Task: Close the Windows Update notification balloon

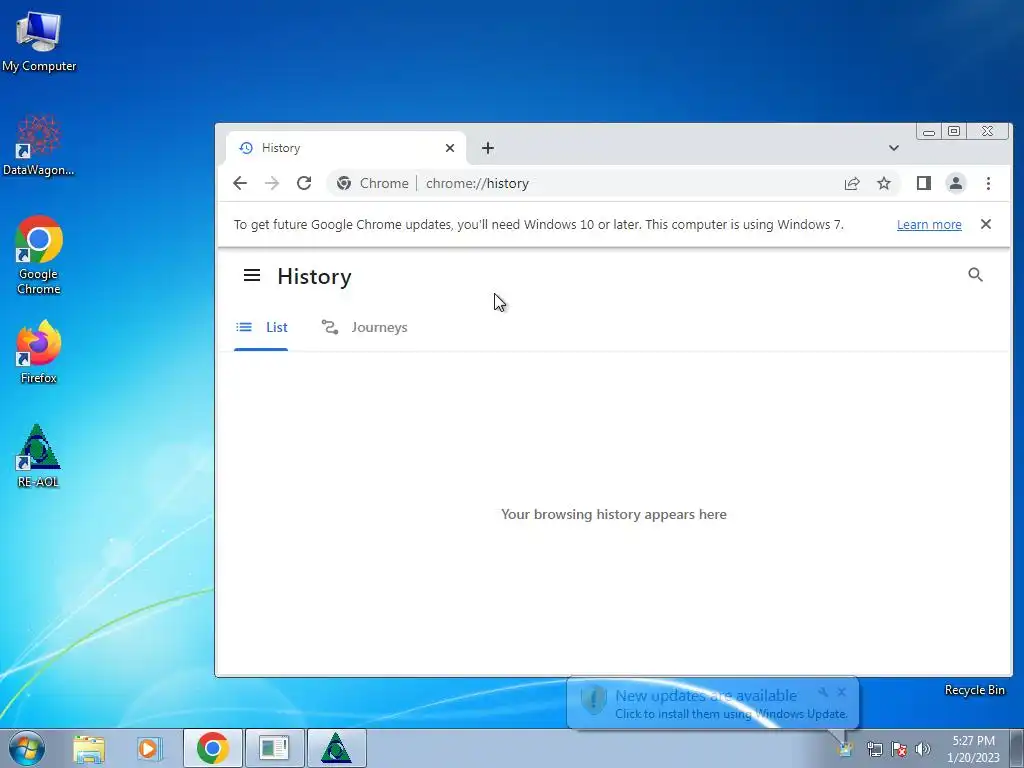Action: (x=841, y=692)
